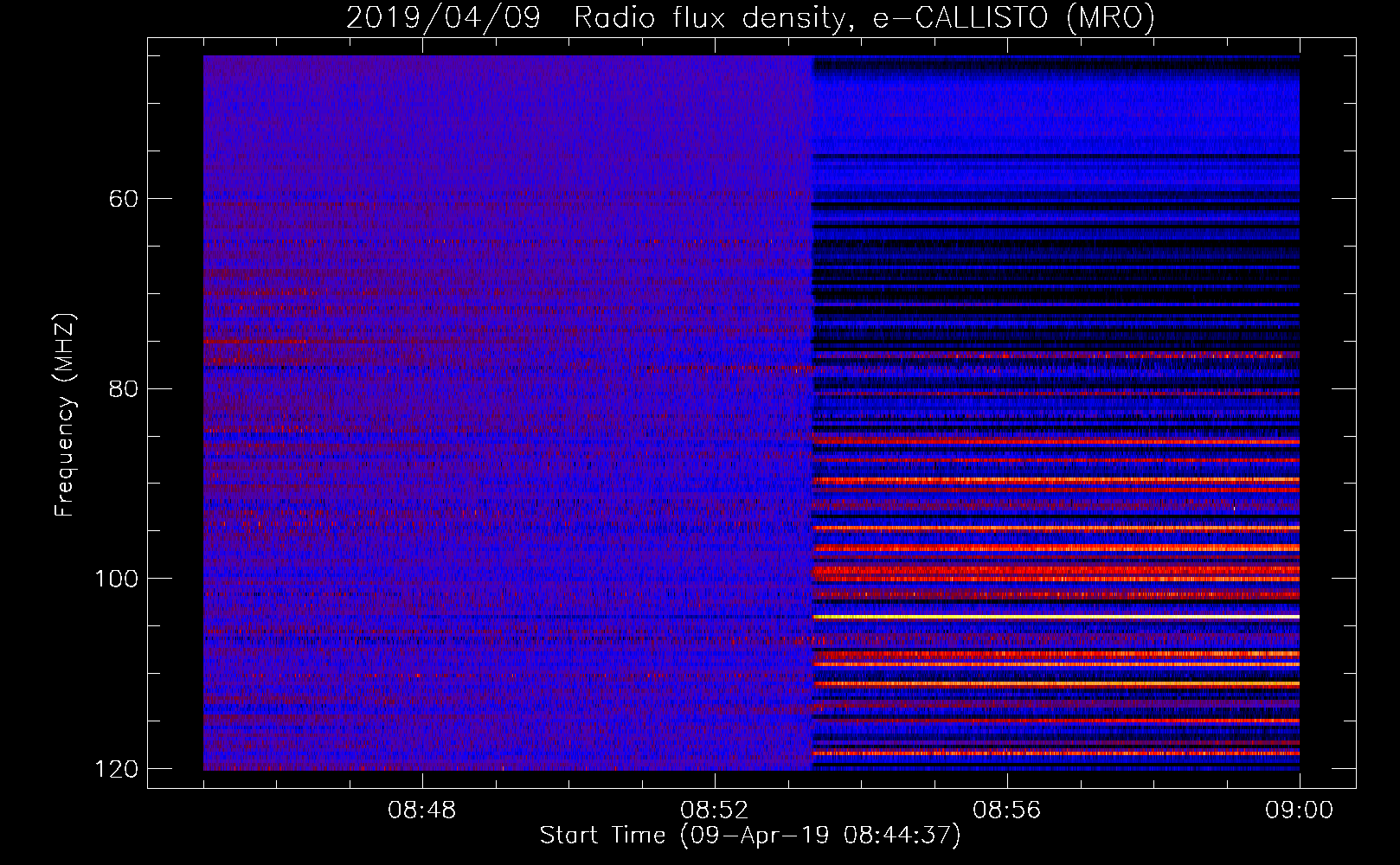Click the plot title 'Radio flux density, e-CALLISTO (MRO)'
This screenshot has width=1400, height=865.
[864, 18]
